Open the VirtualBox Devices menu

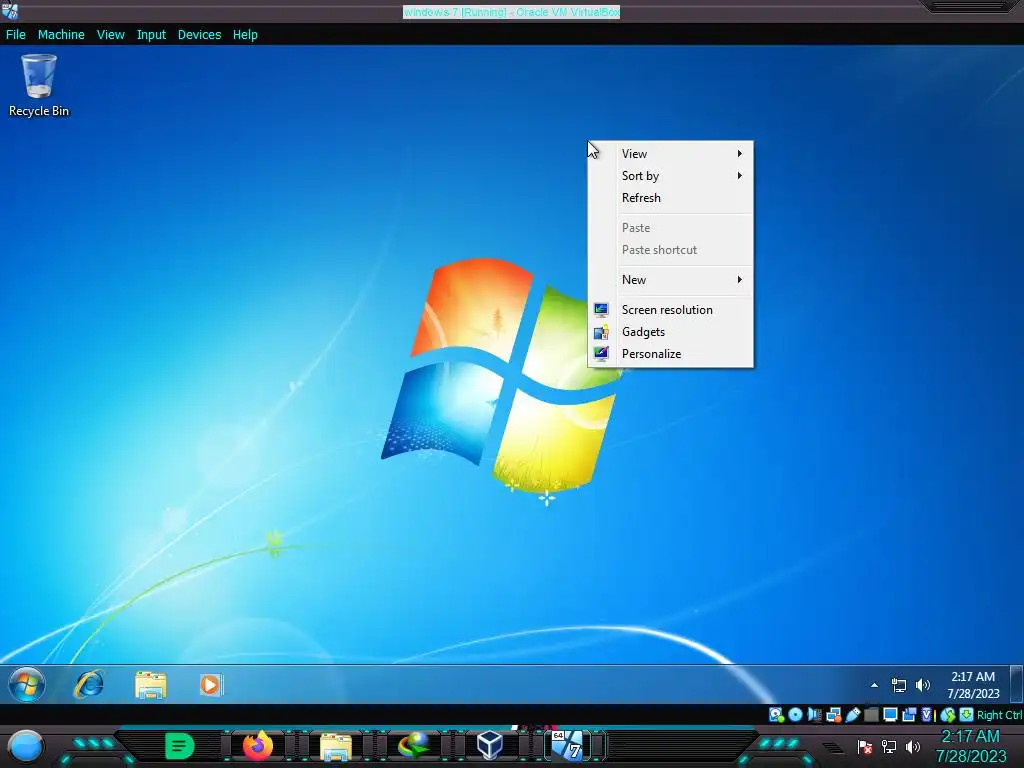click(x=199, y=35)
